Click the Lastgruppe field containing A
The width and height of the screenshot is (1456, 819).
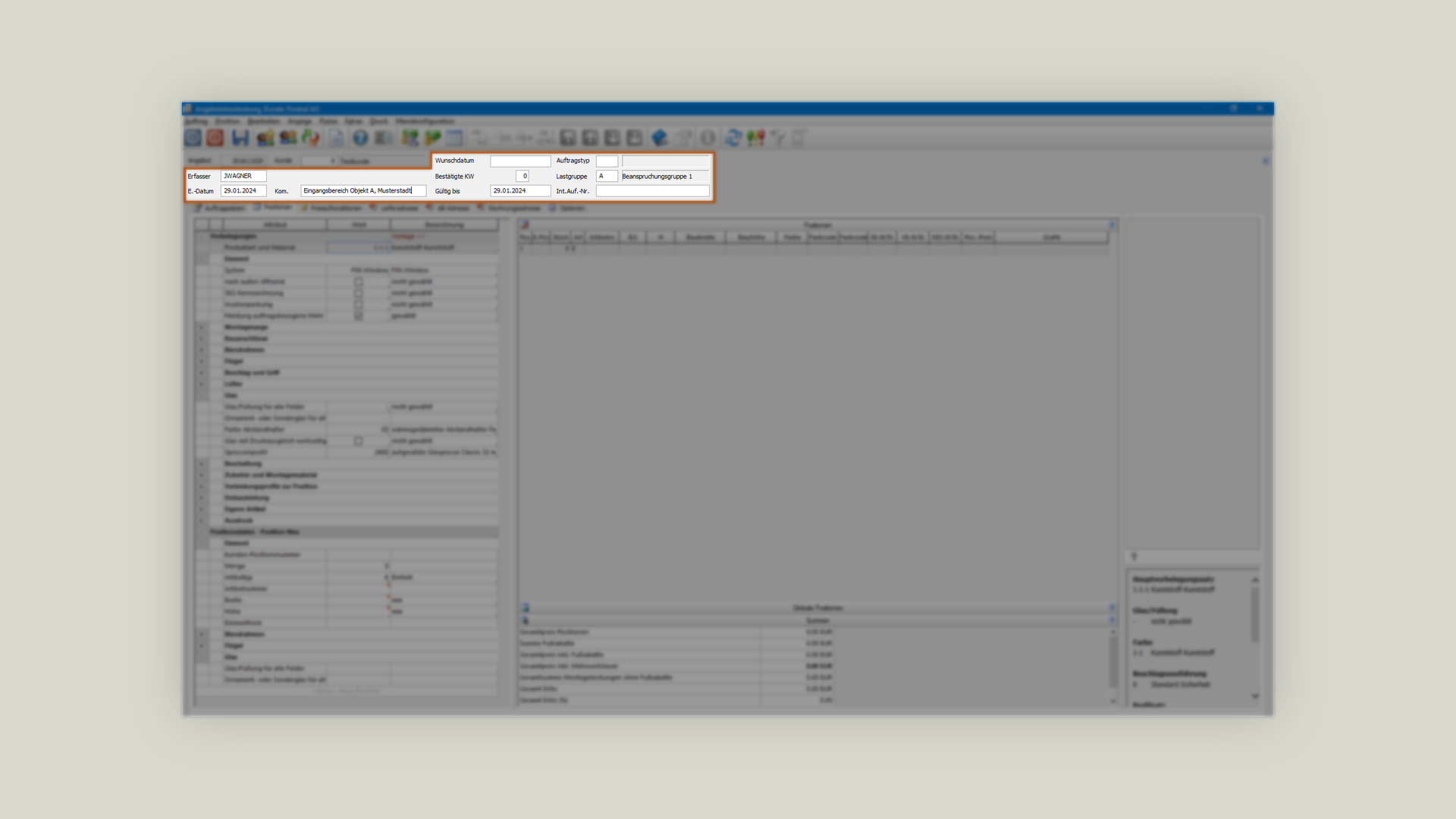click(607, 176)
